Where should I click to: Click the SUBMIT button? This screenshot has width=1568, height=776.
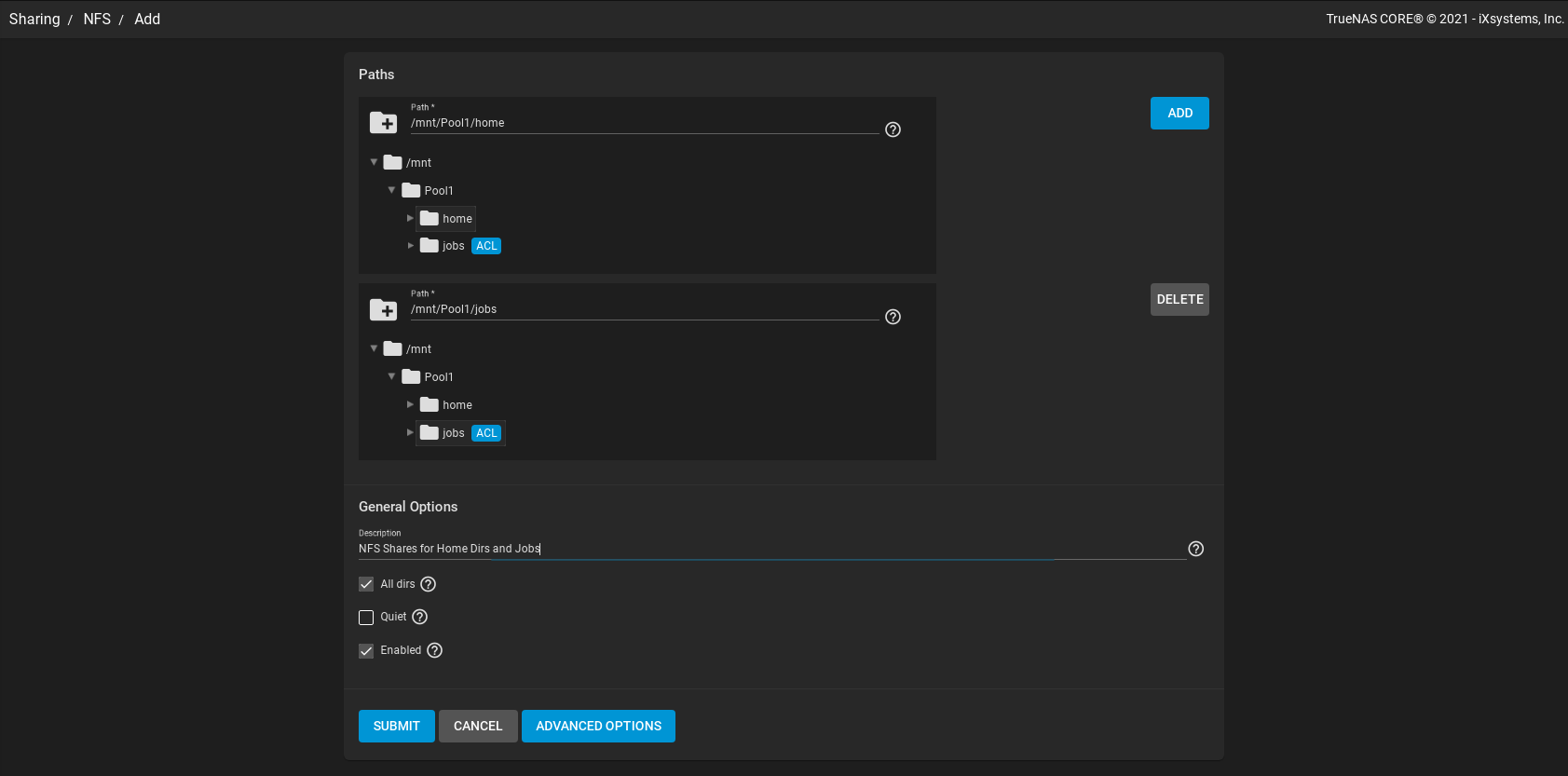[x=397, y=726]
